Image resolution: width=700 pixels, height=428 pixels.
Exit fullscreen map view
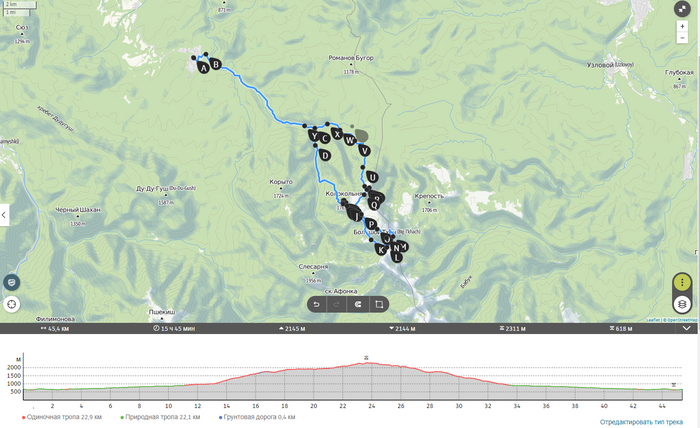(682, 9)
